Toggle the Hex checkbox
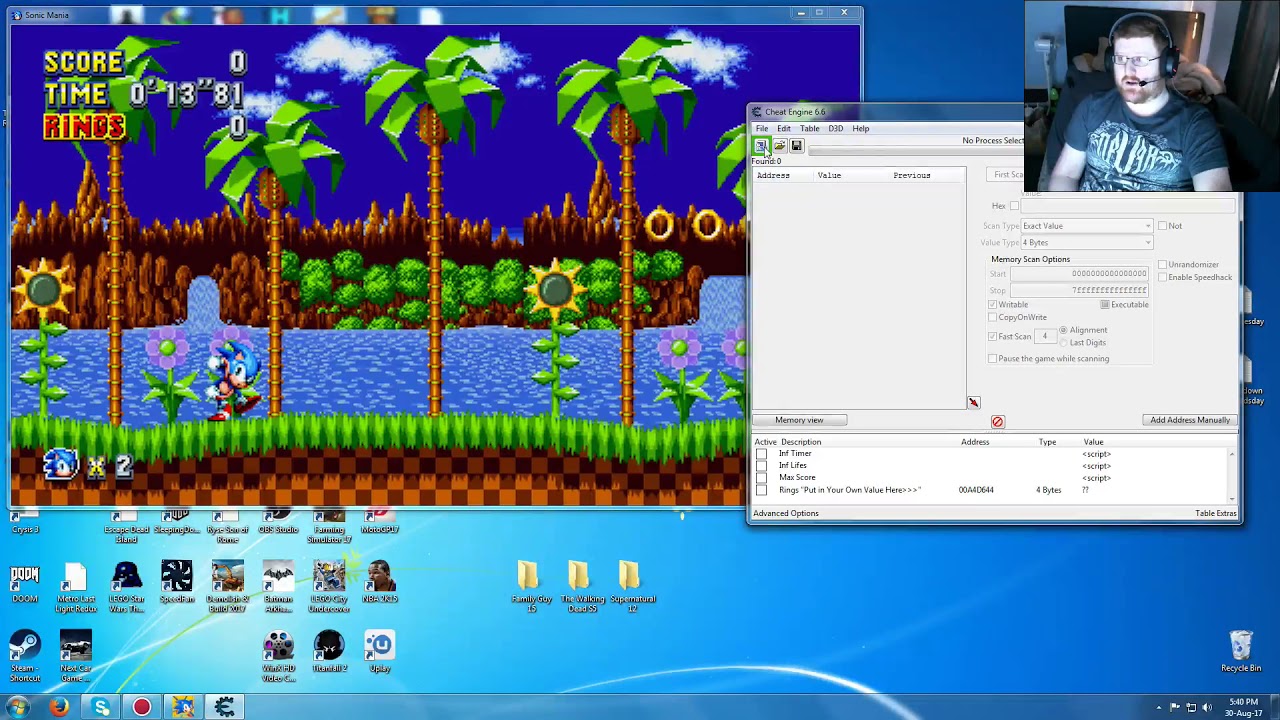Viewport: 1280px width, 720px height. pos(1014,206)
